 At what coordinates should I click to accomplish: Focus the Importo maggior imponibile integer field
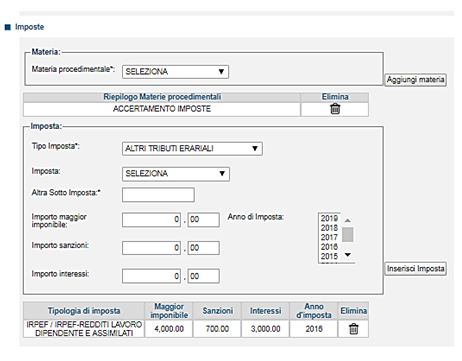point(151,220)
